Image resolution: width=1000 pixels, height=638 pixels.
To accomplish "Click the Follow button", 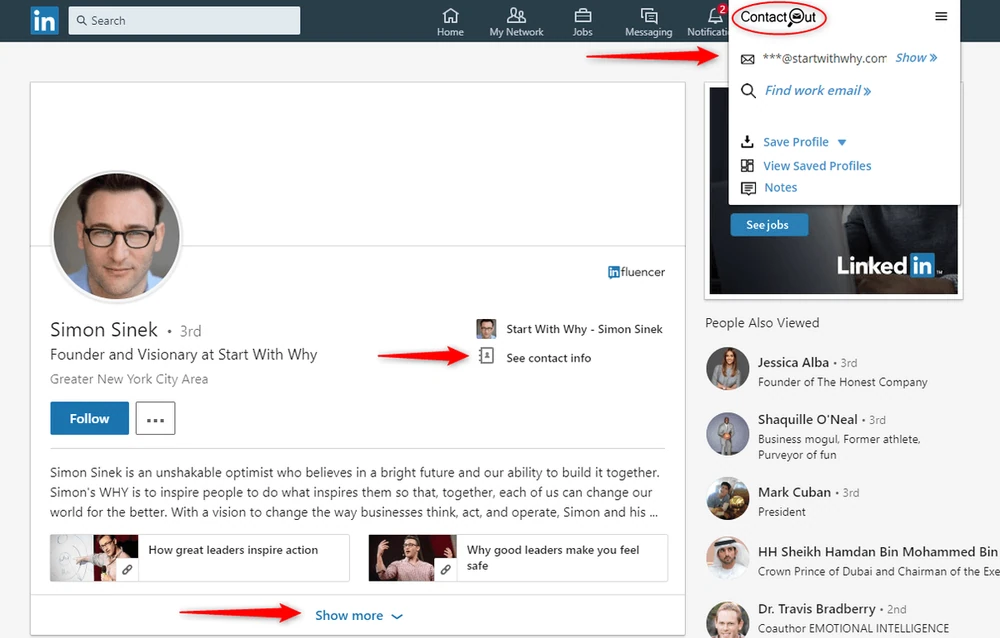I will [89, 419].
